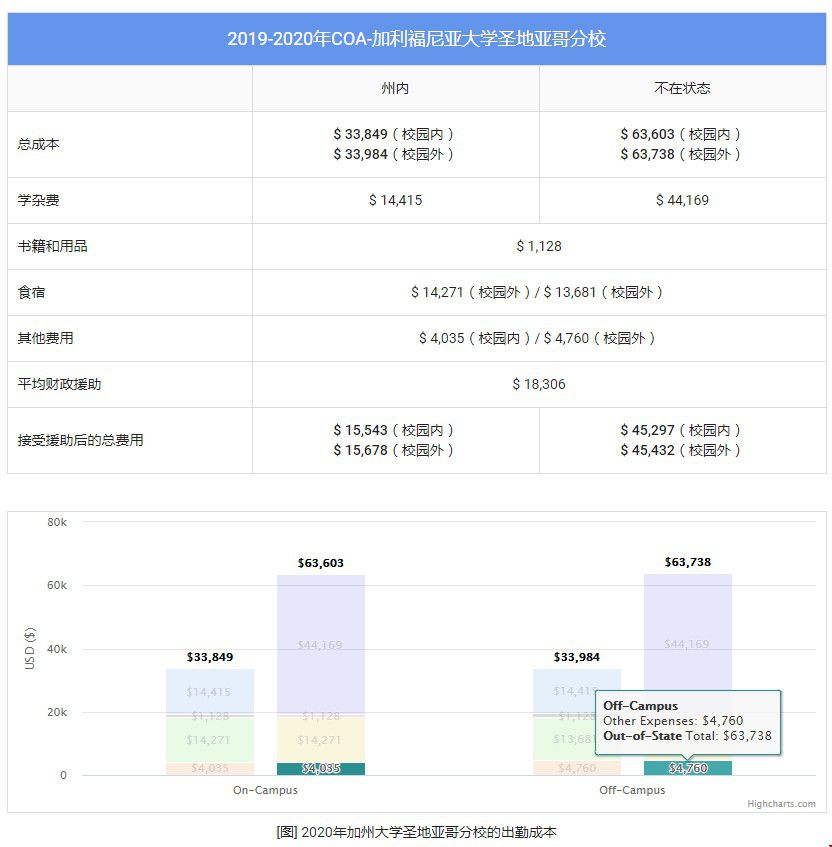Select the $44,169 tuition cell
832x847 pixels.
click(684, 200)
